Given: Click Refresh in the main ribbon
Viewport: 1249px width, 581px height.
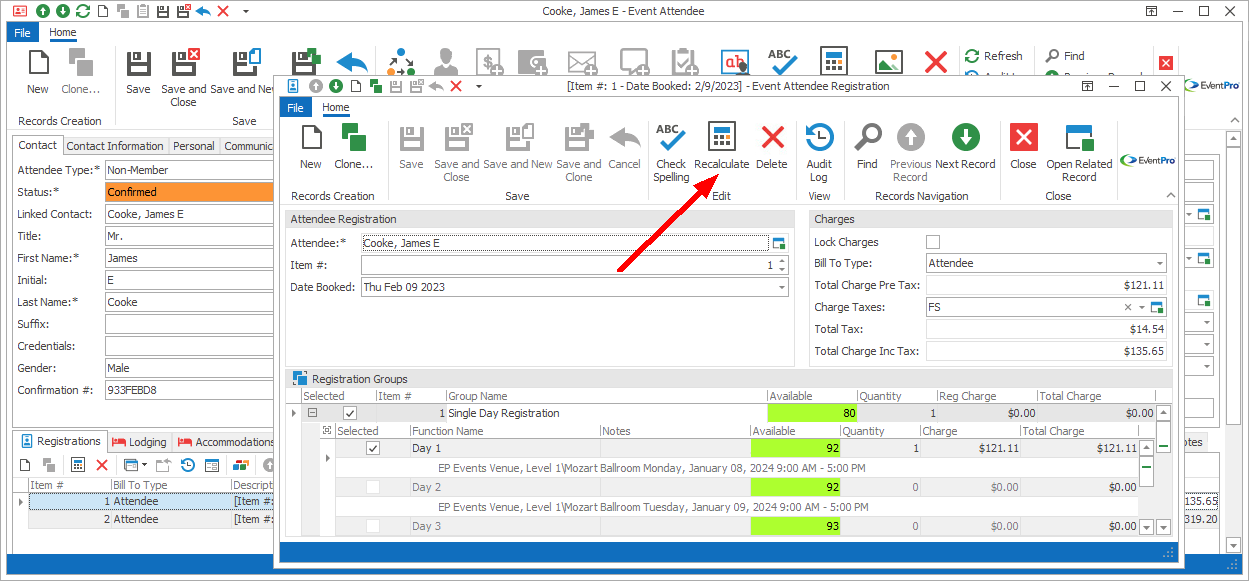Looking at the screenshot, I should pyautogui.click(x=993, y=56).
